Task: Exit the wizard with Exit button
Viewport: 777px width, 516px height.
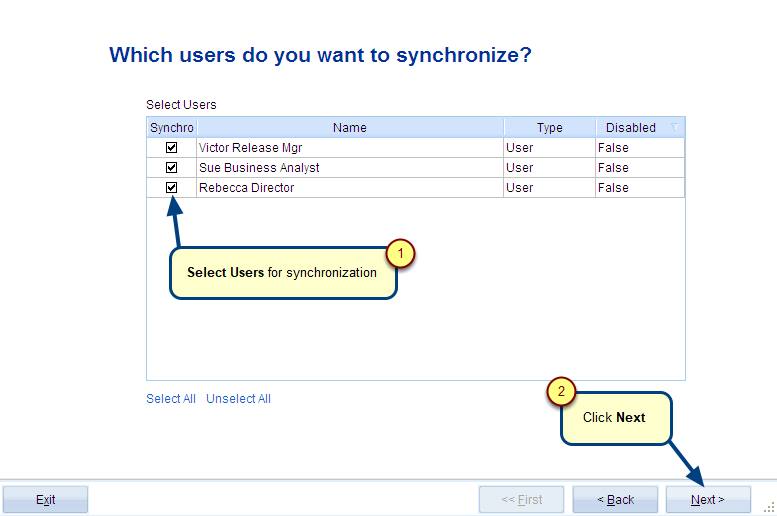Action: pos(46,499)
